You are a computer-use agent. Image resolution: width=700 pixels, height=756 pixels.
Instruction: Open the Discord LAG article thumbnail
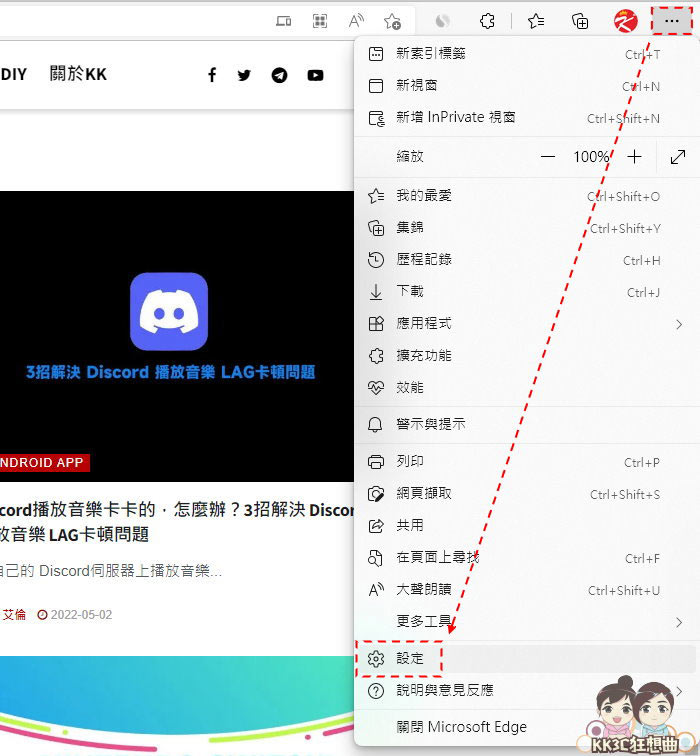(177, 336)
